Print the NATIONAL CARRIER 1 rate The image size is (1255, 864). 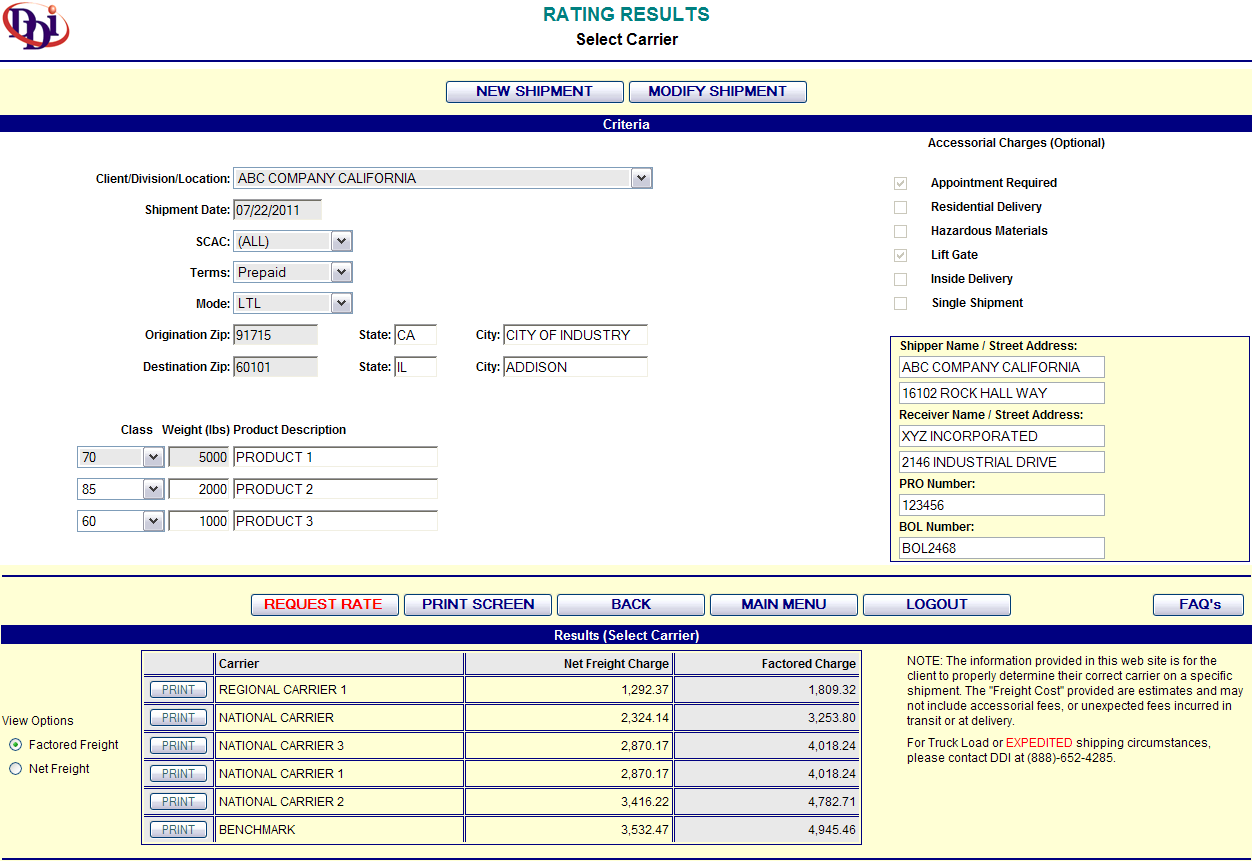click(x=179, y=774)
